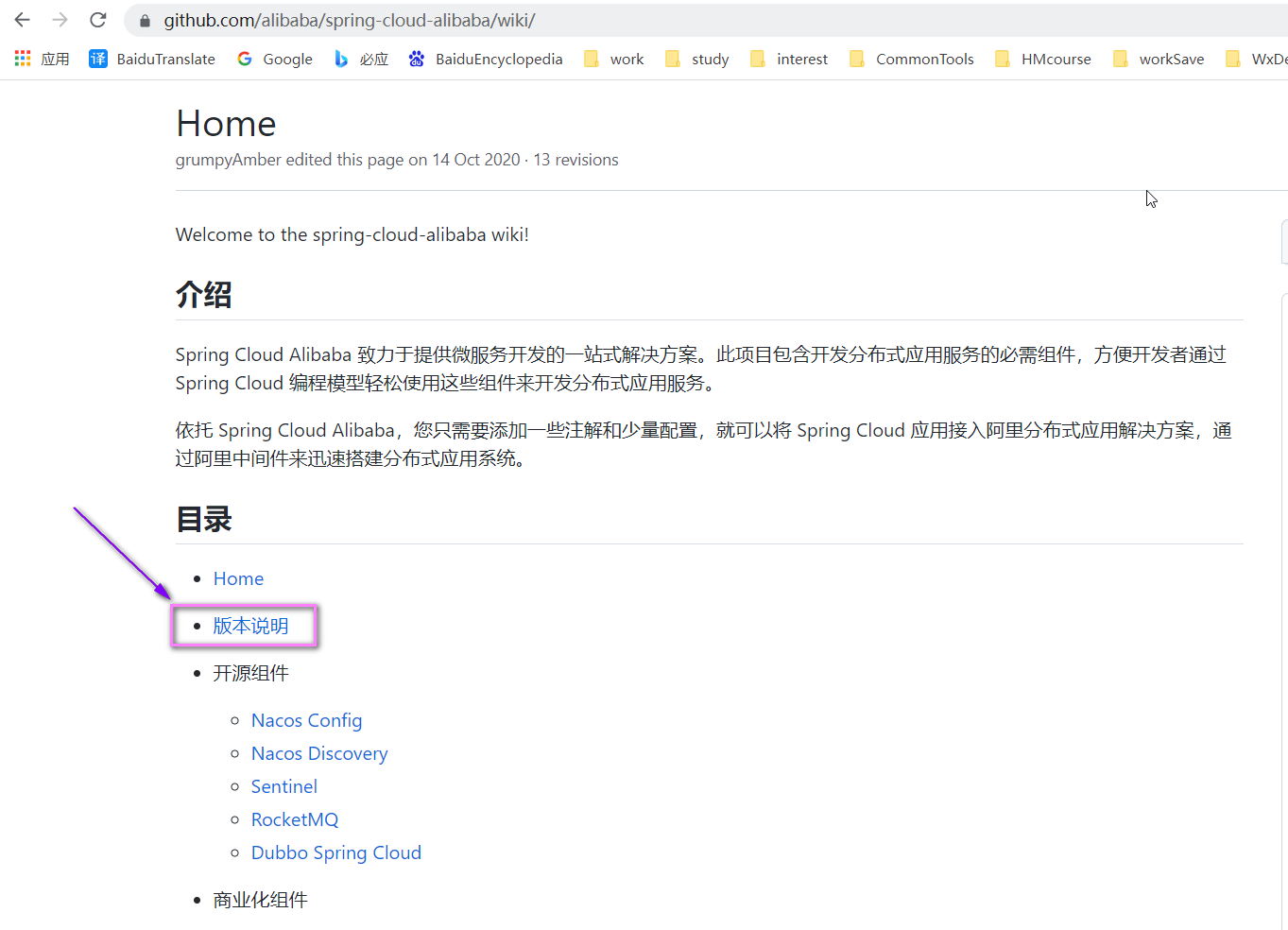Open the RocketMQ link
The height and width of the screenshot is (930, 1288).
pos(295,819)
